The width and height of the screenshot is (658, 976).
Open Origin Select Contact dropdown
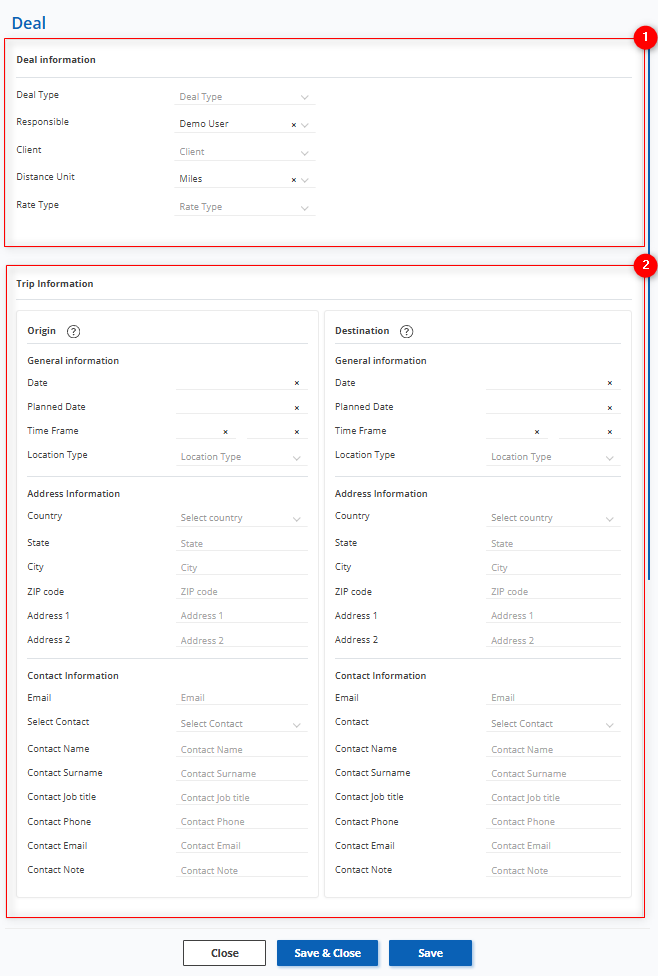[241, 724]
